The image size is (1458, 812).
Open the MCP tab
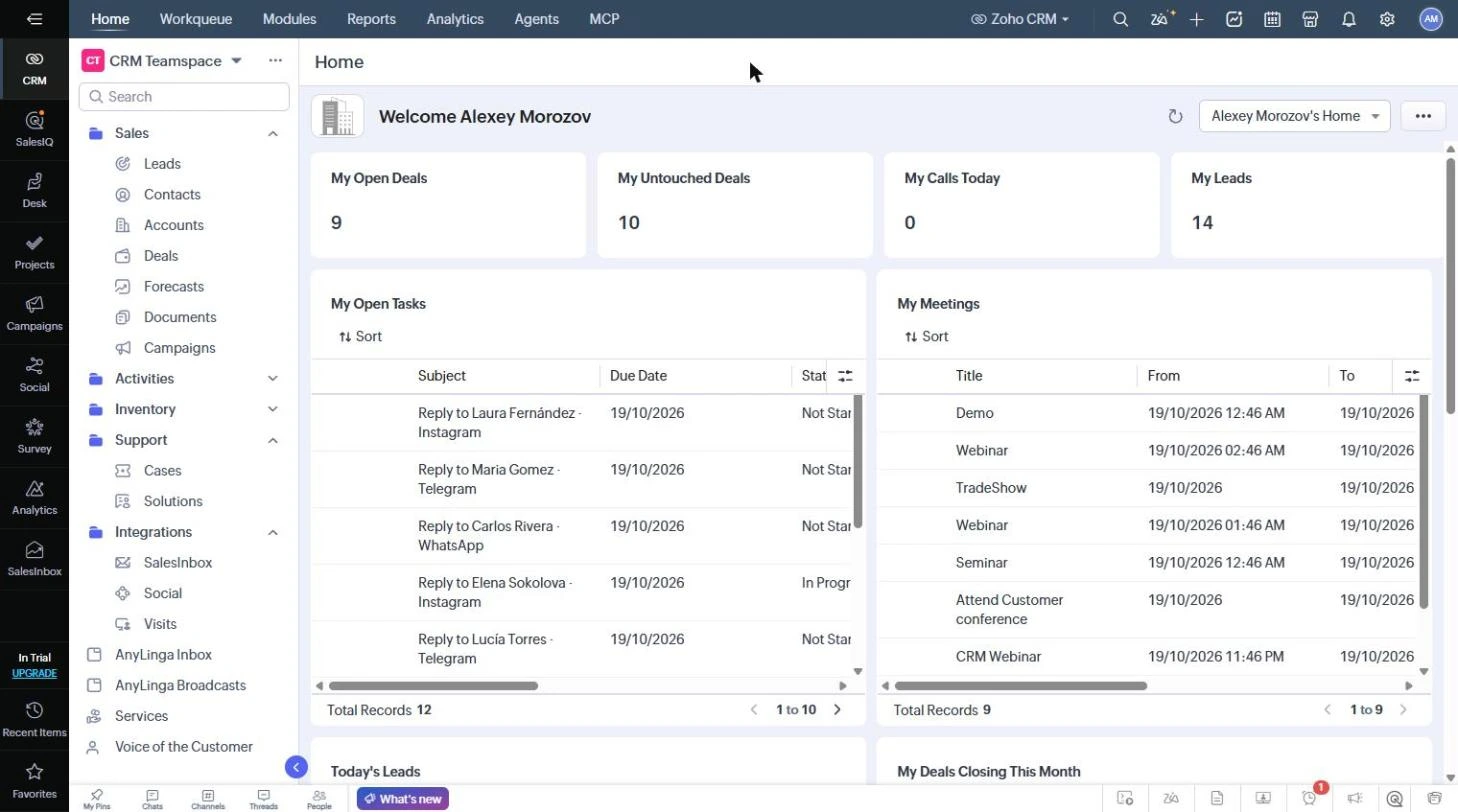(x=604, y=19)
